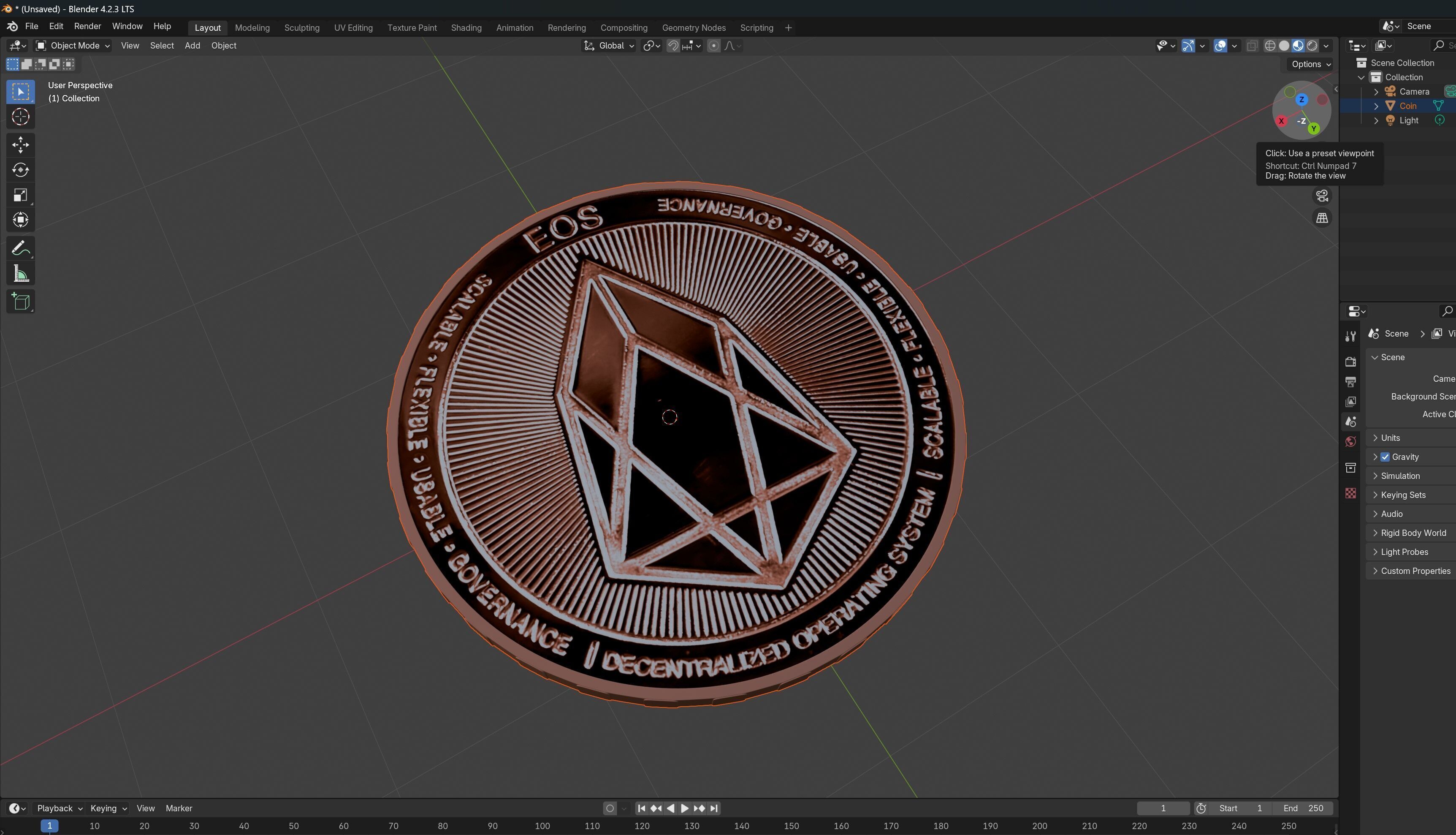
Task: Open the Collection properties tab
Action: [1350, 468]
